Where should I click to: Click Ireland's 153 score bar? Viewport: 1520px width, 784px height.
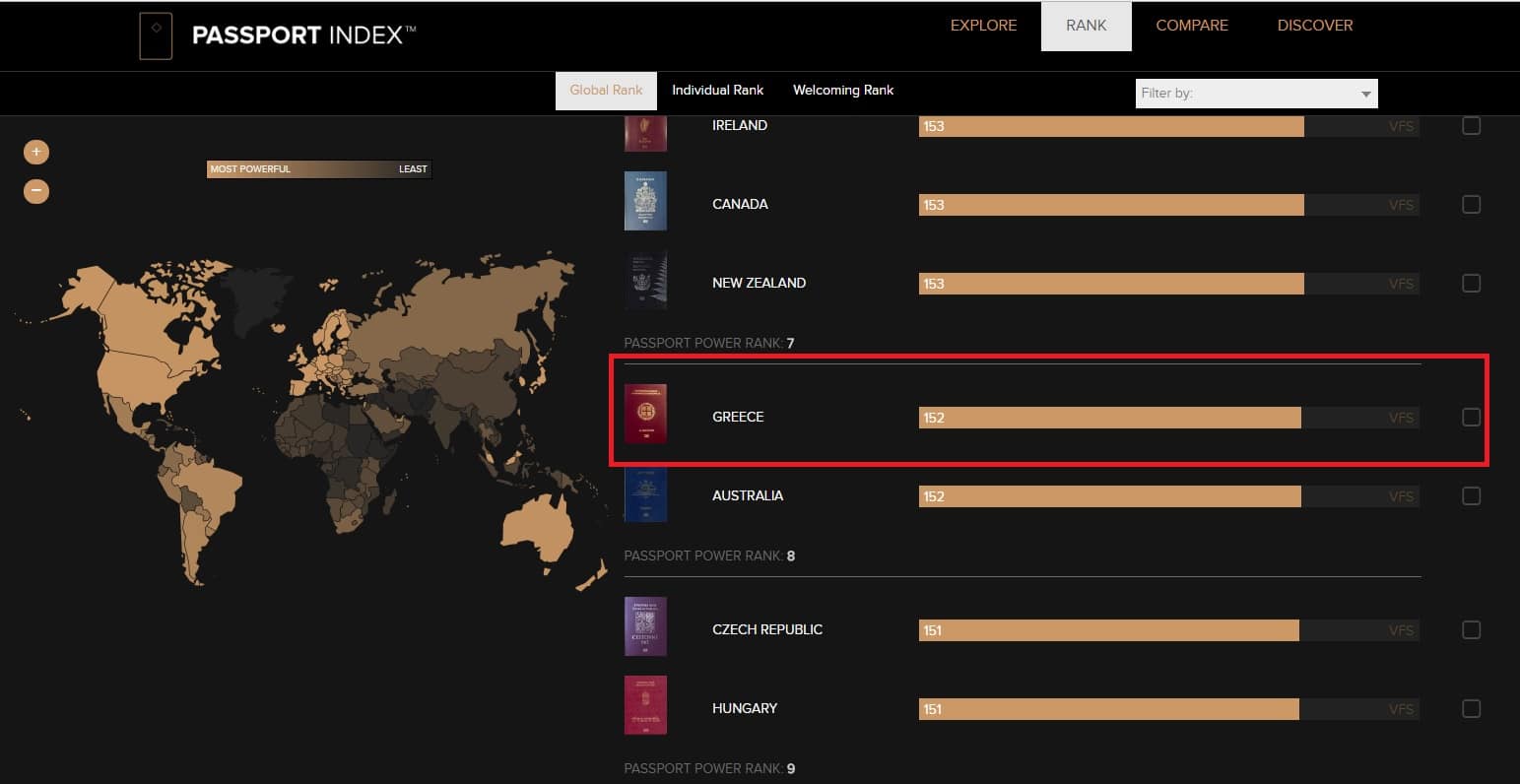coord(1111,126)
